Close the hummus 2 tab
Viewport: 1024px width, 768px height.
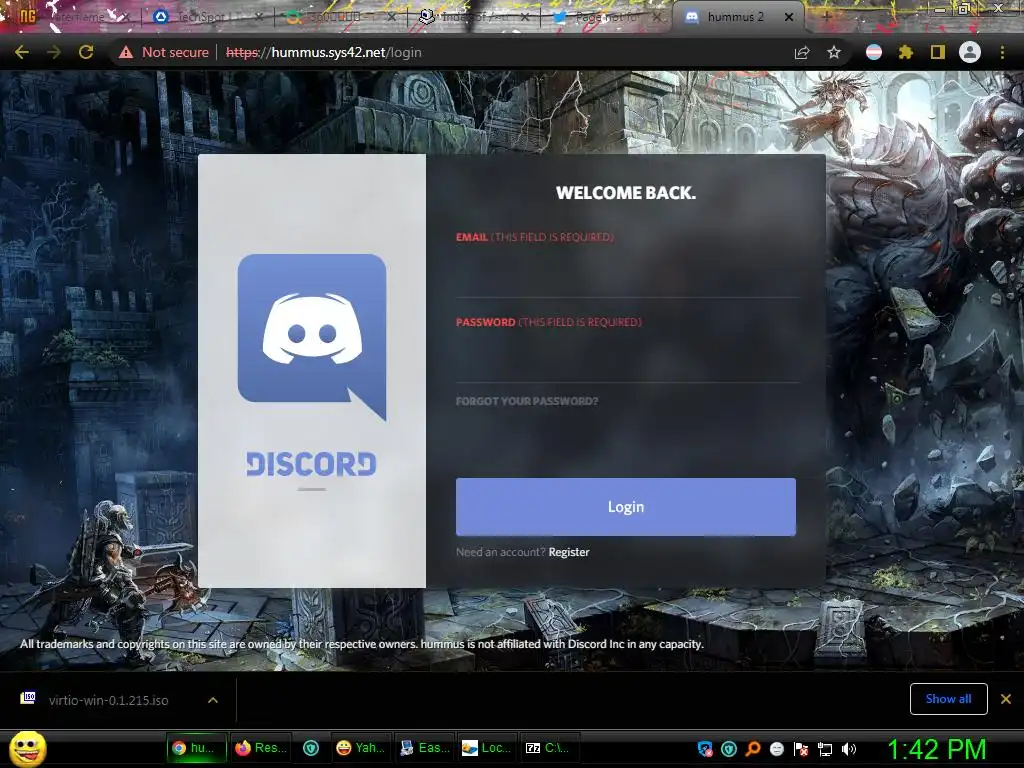(x=789, y=17)
